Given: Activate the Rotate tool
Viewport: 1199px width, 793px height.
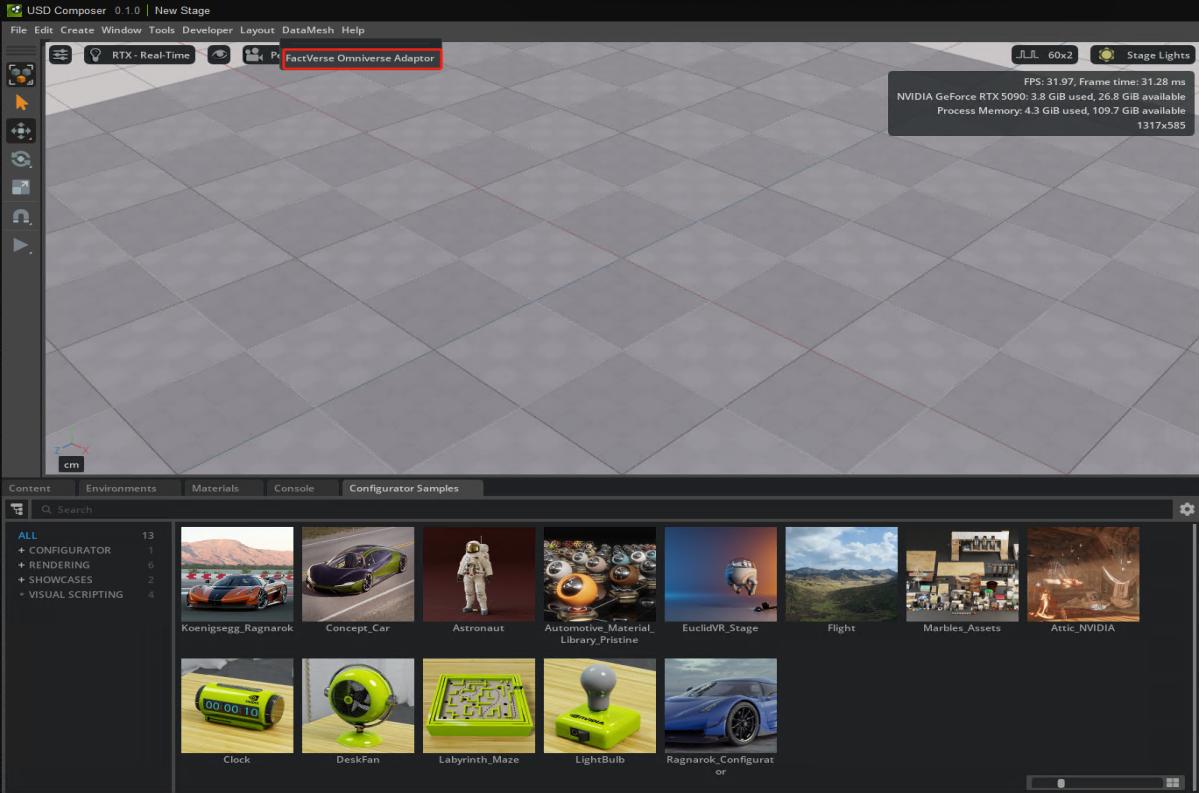Looking at the screenshot, I should point(21,159).
